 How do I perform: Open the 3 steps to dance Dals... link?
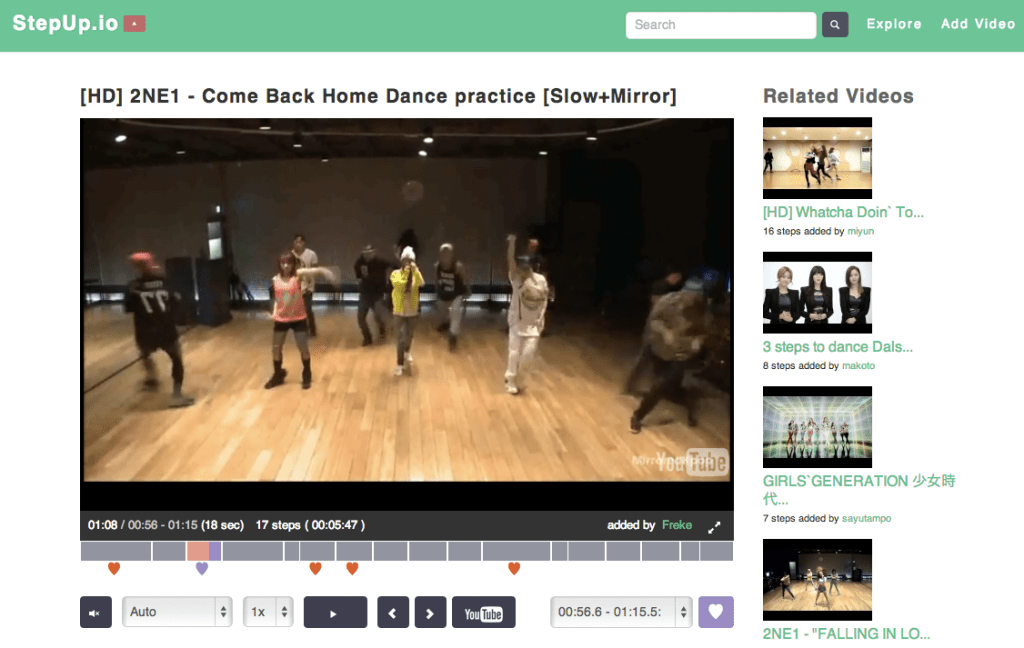[838, 347]
